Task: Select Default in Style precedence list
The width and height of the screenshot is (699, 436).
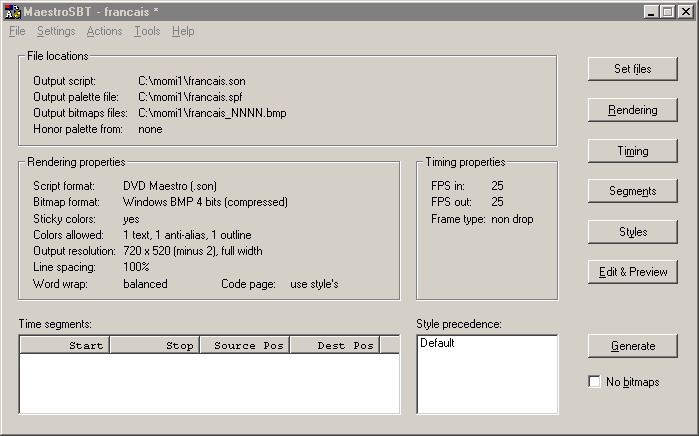Action: coord(437,343)
